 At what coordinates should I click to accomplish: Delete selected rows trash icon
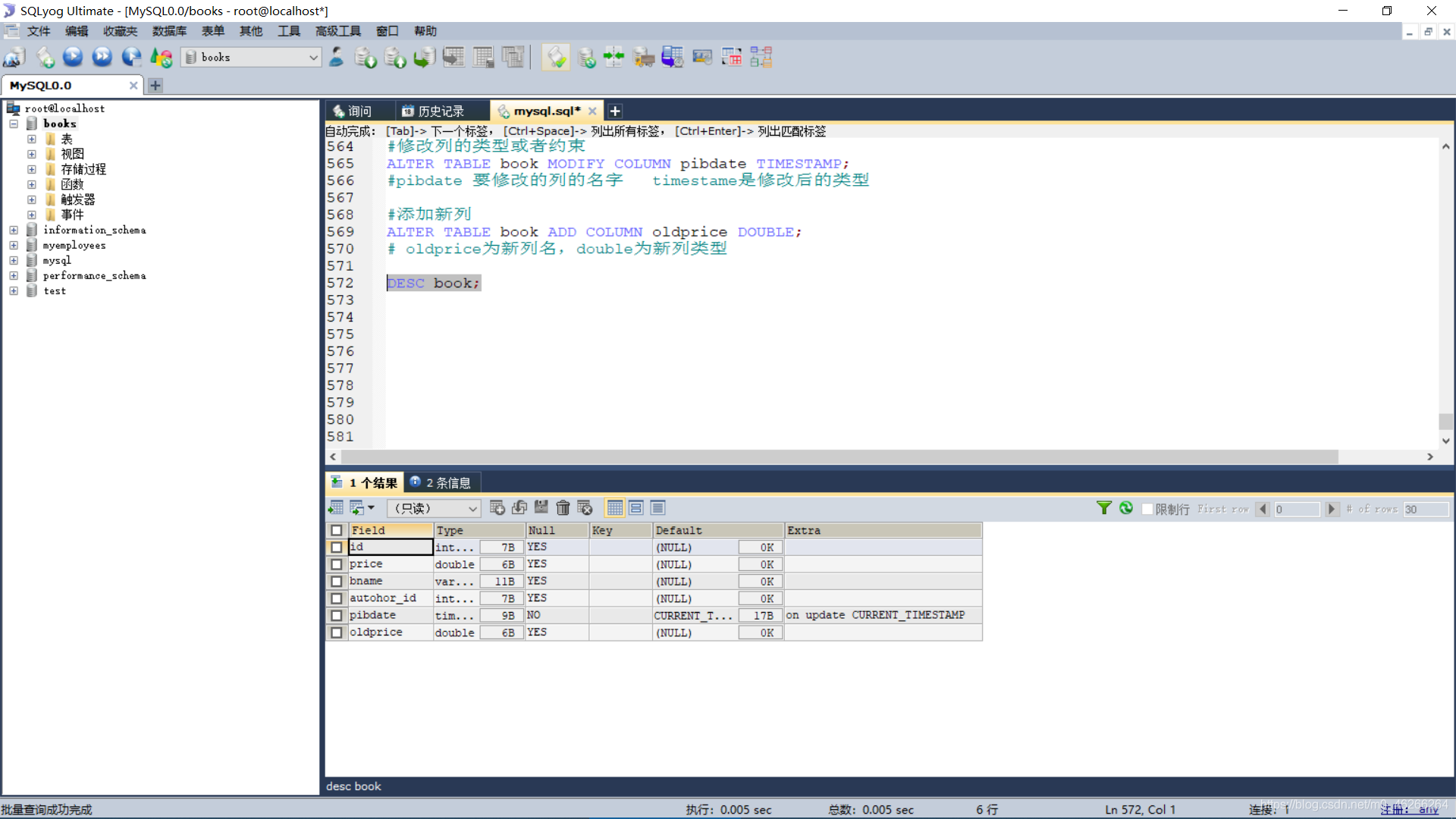(x=563, y=508)
